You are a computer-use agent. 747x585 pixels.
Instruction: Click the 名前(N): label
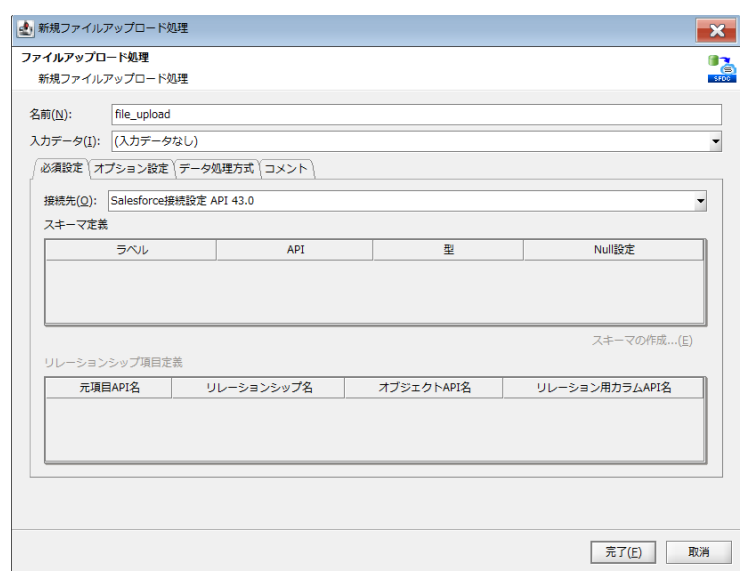[51, 115]
